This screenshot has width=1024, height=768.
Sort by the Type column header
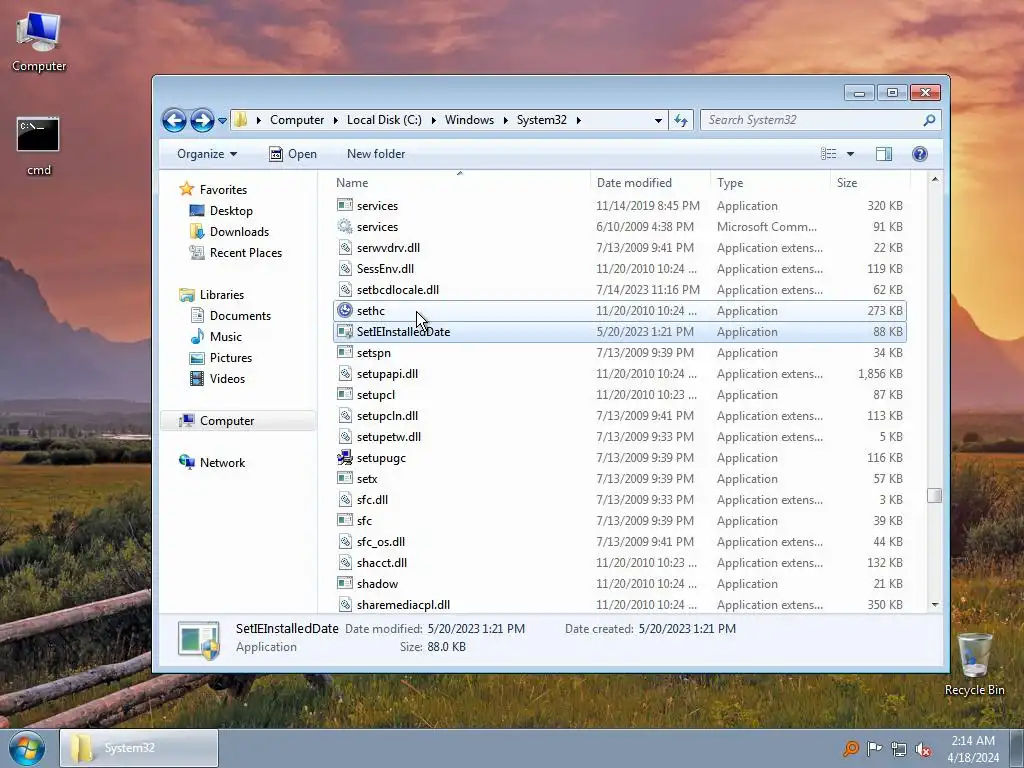coord(771,183)
